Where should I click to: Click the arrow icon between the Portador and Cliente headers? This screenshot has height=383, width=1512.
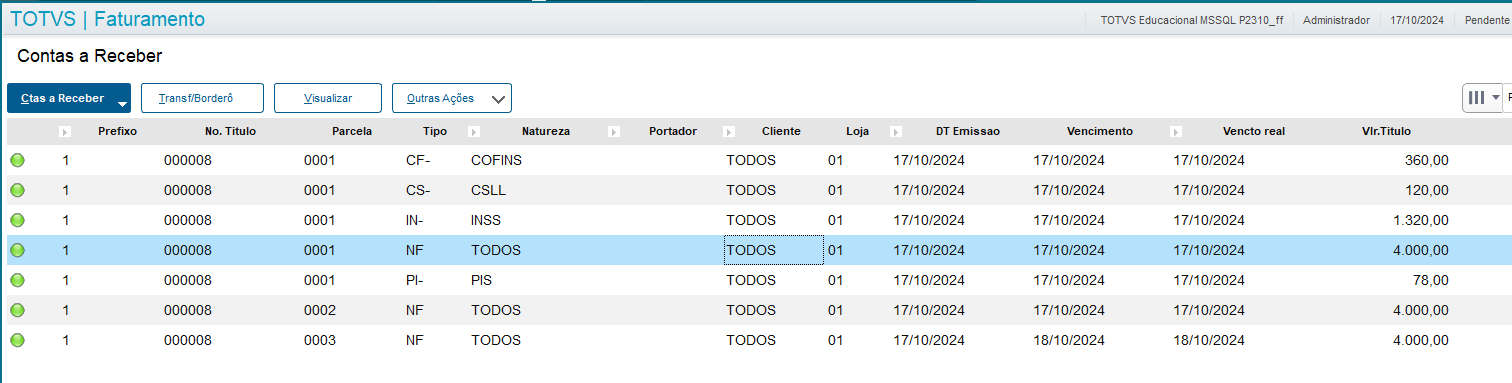pyautogui.click(x=729, y=131)
